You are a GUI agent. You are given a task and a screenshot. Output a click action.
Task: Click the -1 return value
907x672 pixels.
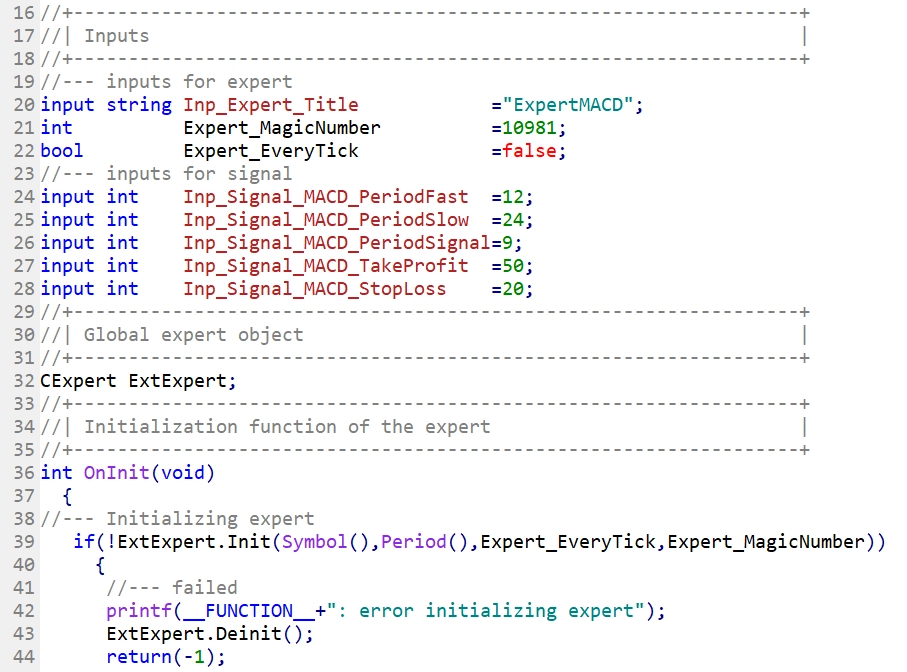pos(194,657)
